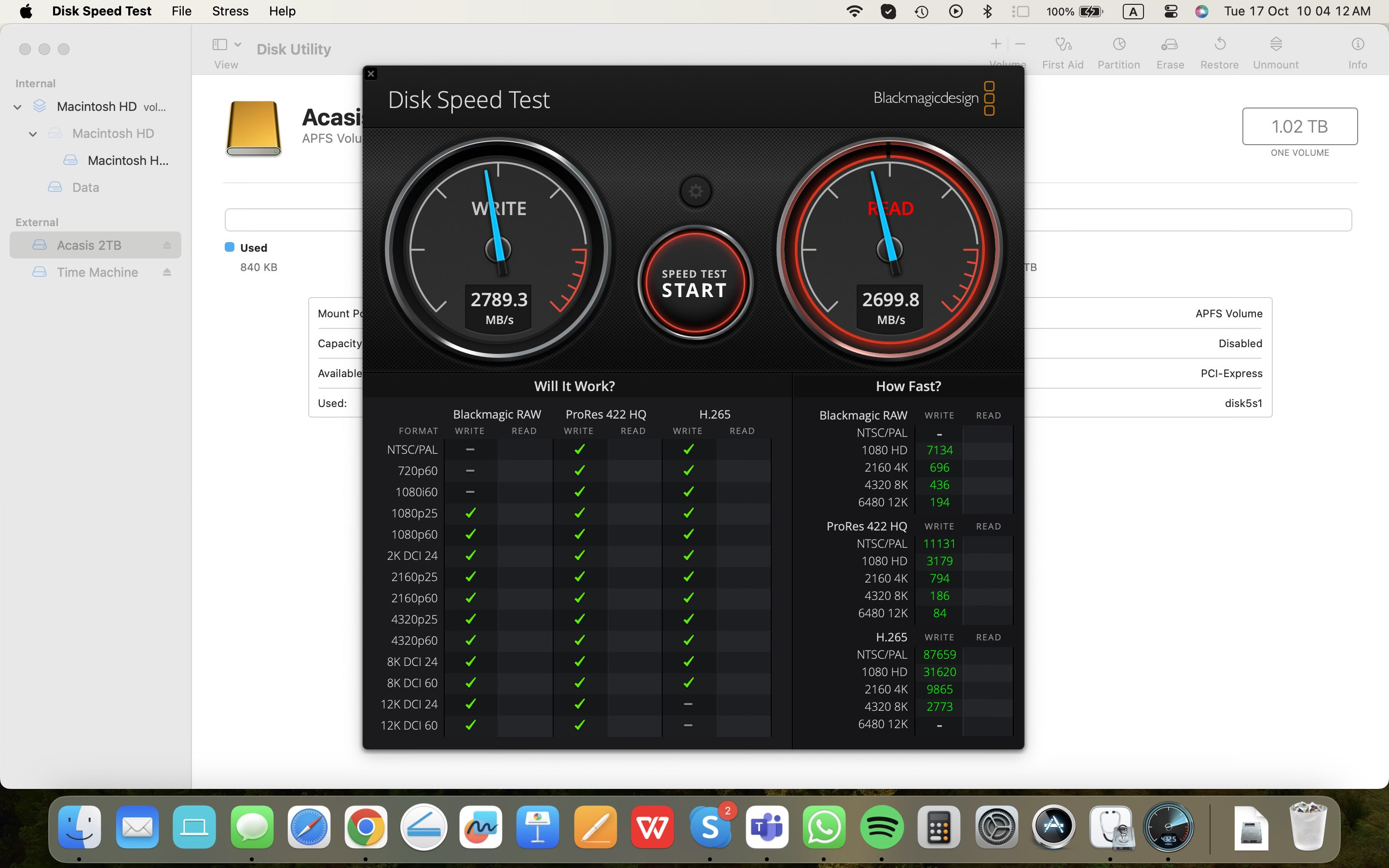Collapse the nested Macintosh HD volume
1389x868 pixels.
pyautogui.click(x=33, y=134)
